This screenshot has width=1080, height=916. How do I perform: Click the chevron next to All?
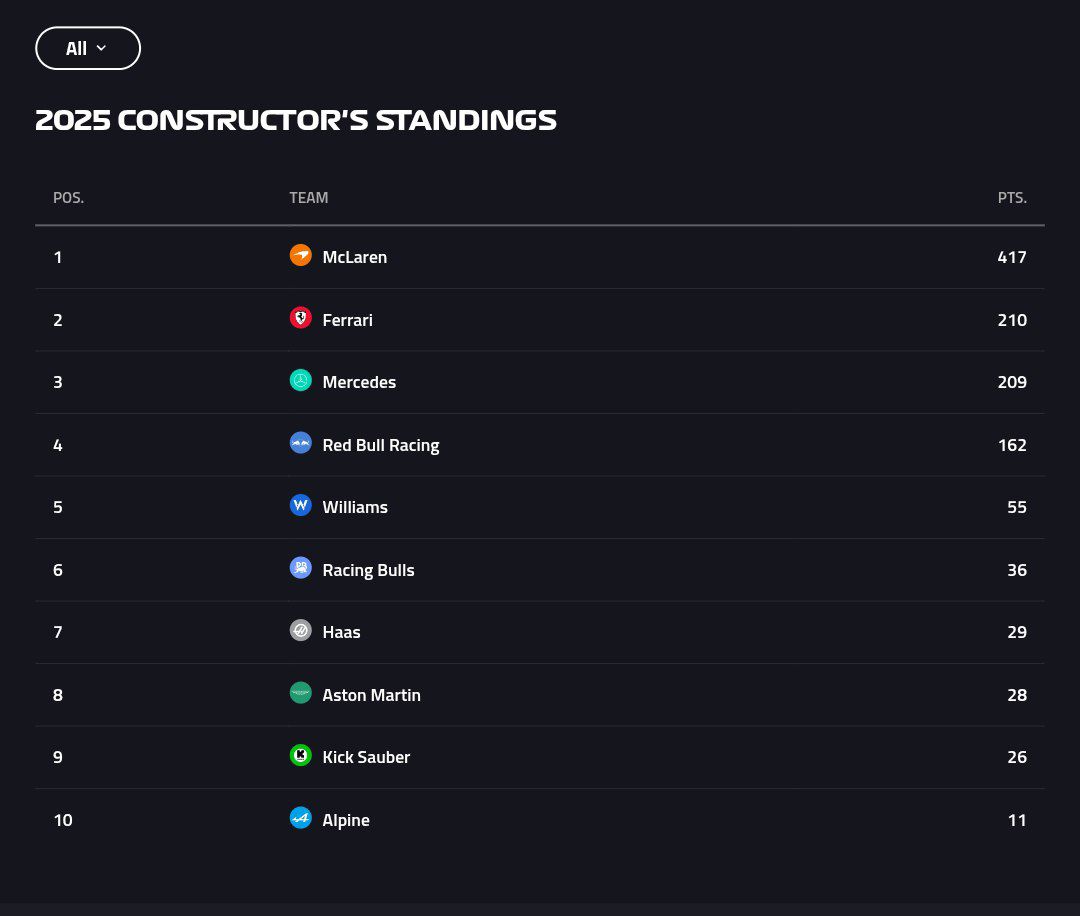(103, 48)
